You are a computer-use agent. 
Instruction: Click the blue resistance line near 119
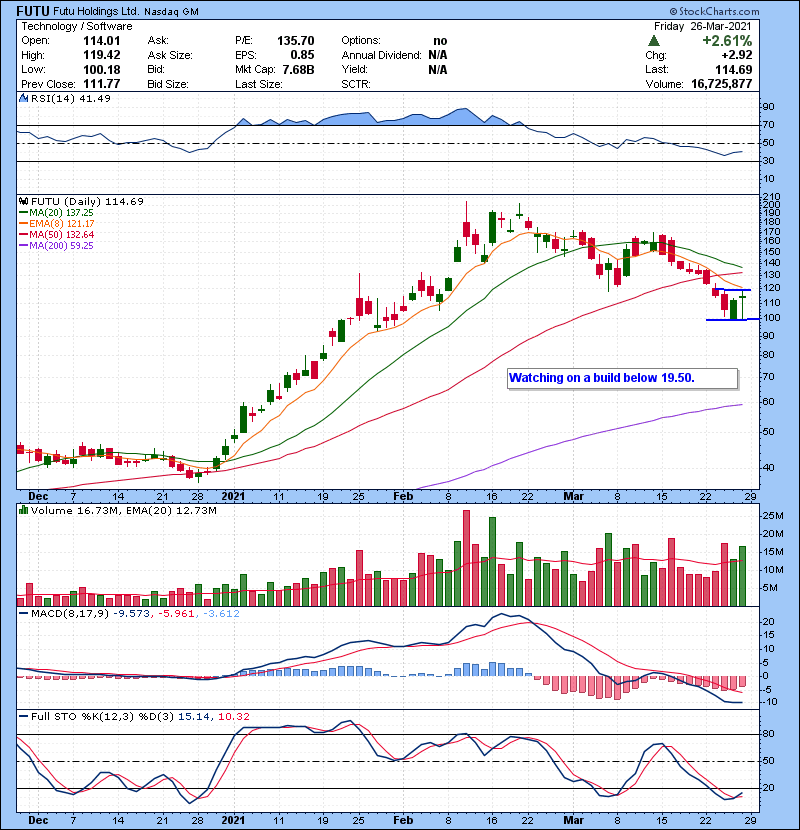732,290
